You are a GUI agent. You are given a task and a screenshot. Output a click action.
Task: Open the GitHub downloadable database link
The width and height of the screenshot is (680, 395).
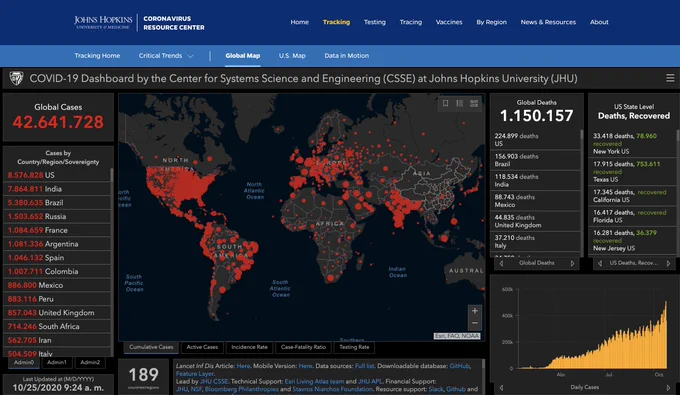(460, 366)
